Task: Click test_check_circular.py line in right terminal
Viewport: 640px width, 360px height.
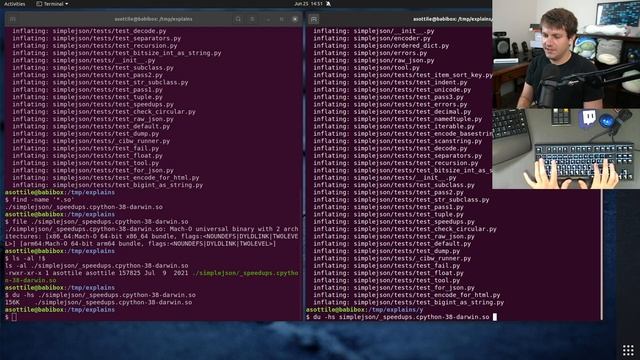Action: 404,229
